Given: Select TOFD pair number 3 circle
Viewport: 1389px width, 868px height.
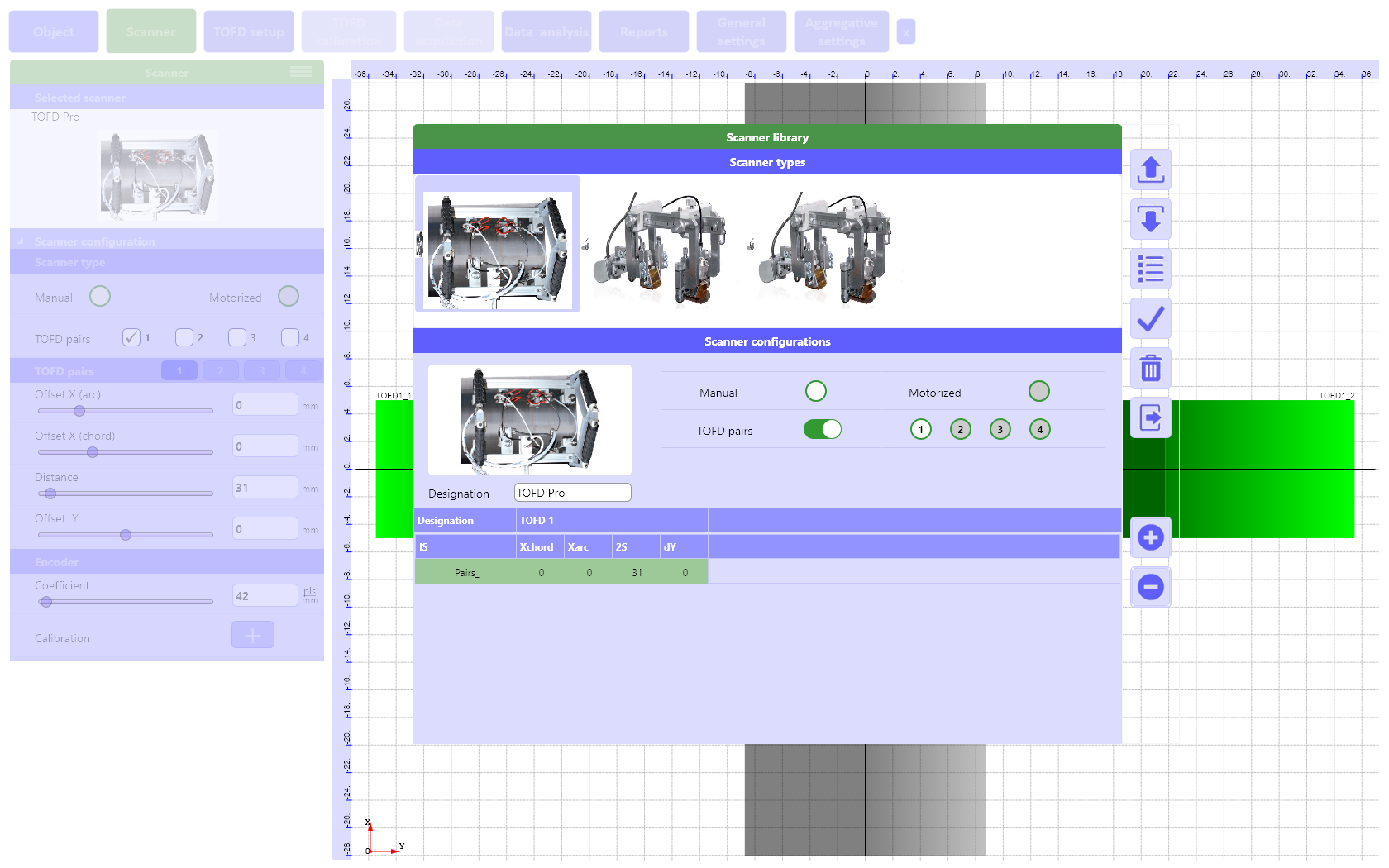Looking at the screenshot, I should coord(1000,429).
